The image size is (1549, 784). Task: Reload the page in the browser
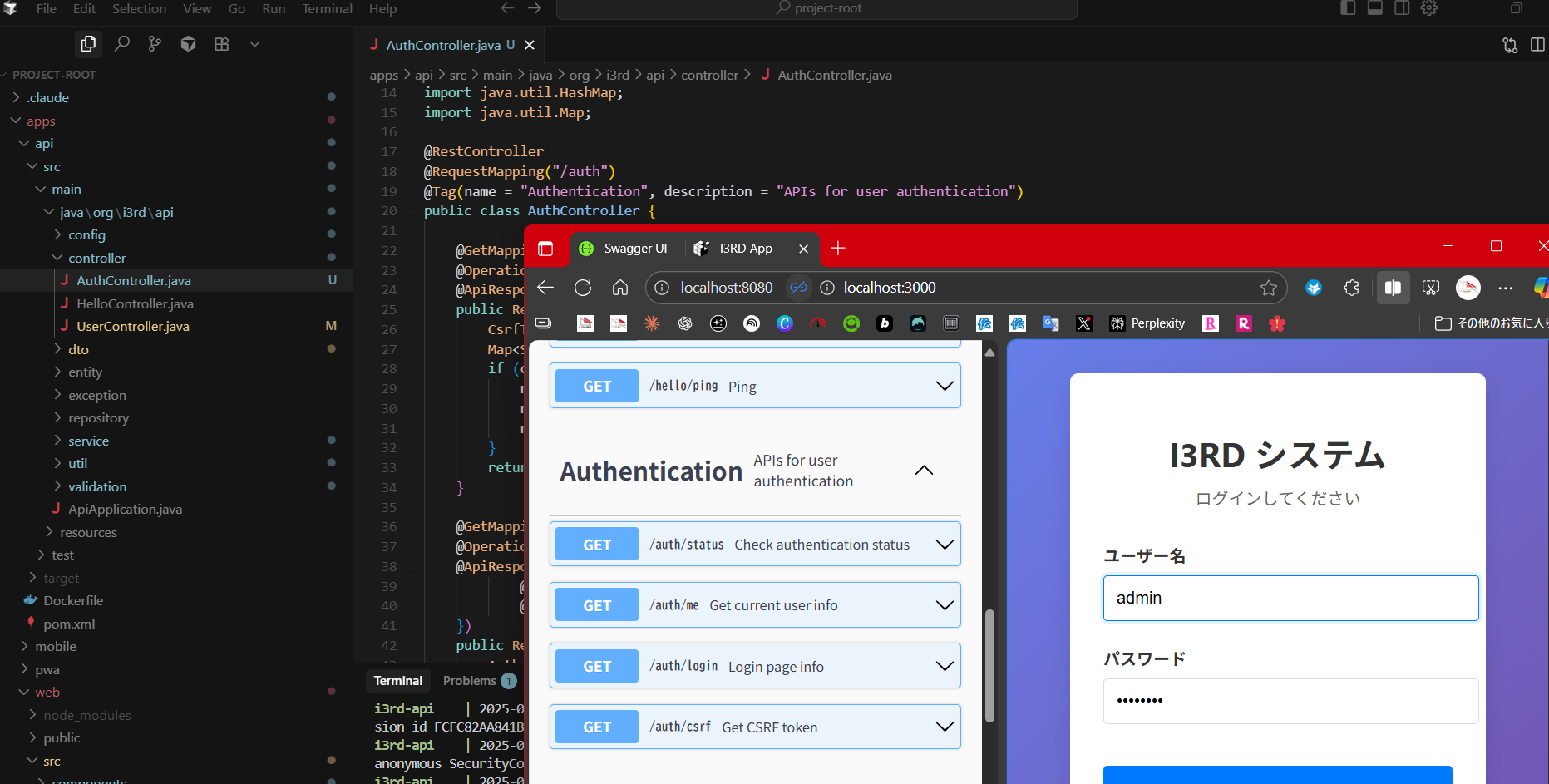(x=583, y=288)
